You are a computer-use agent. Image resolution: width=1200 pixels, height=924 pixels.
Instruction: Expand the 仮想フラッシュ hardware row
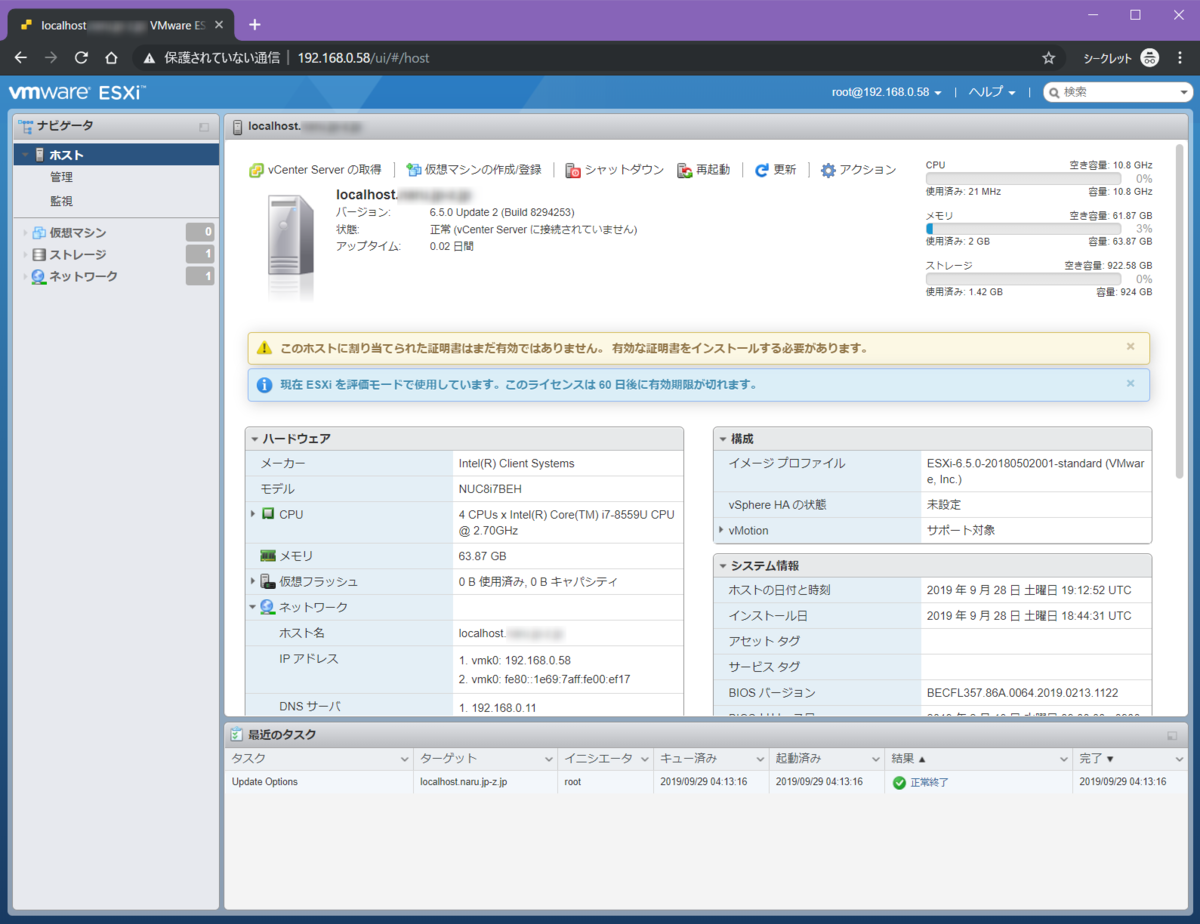tap(253, 581)
